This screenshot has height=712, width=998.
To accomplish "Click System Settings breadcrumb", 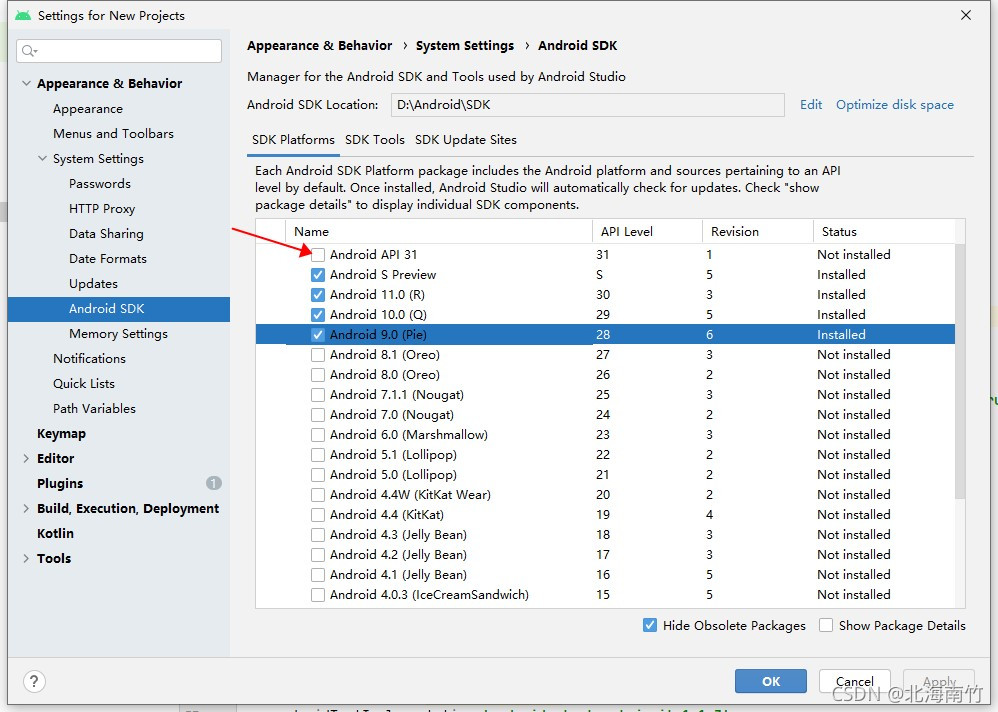I will point(465,46).
